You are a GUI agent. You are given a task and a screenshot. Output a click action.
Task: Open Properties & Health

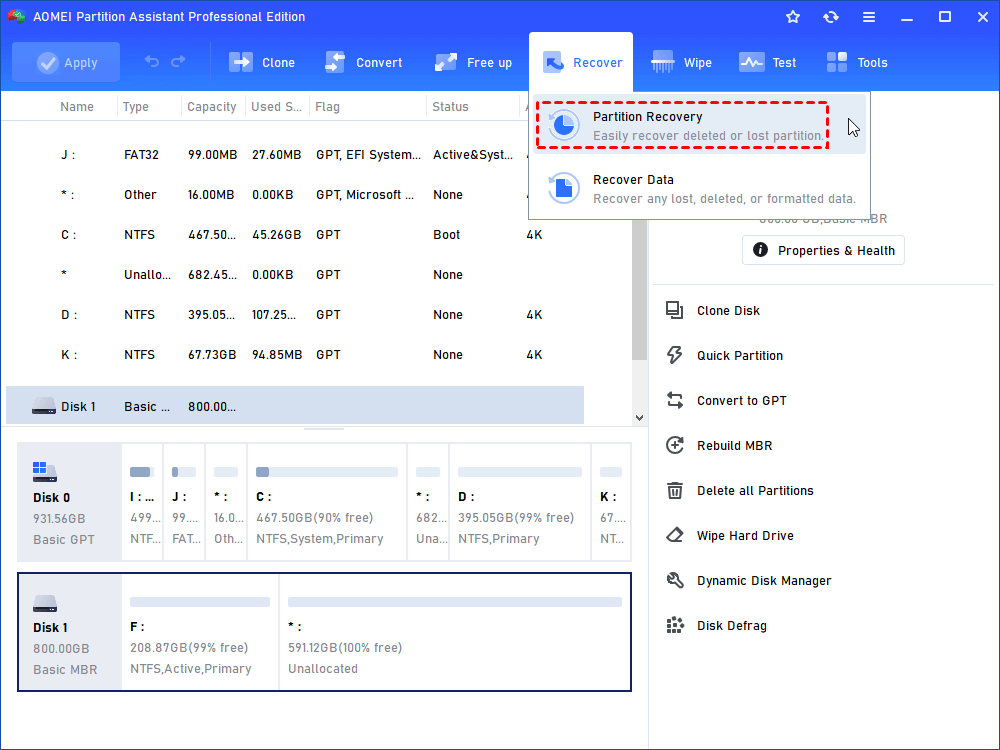coord(823,250)
